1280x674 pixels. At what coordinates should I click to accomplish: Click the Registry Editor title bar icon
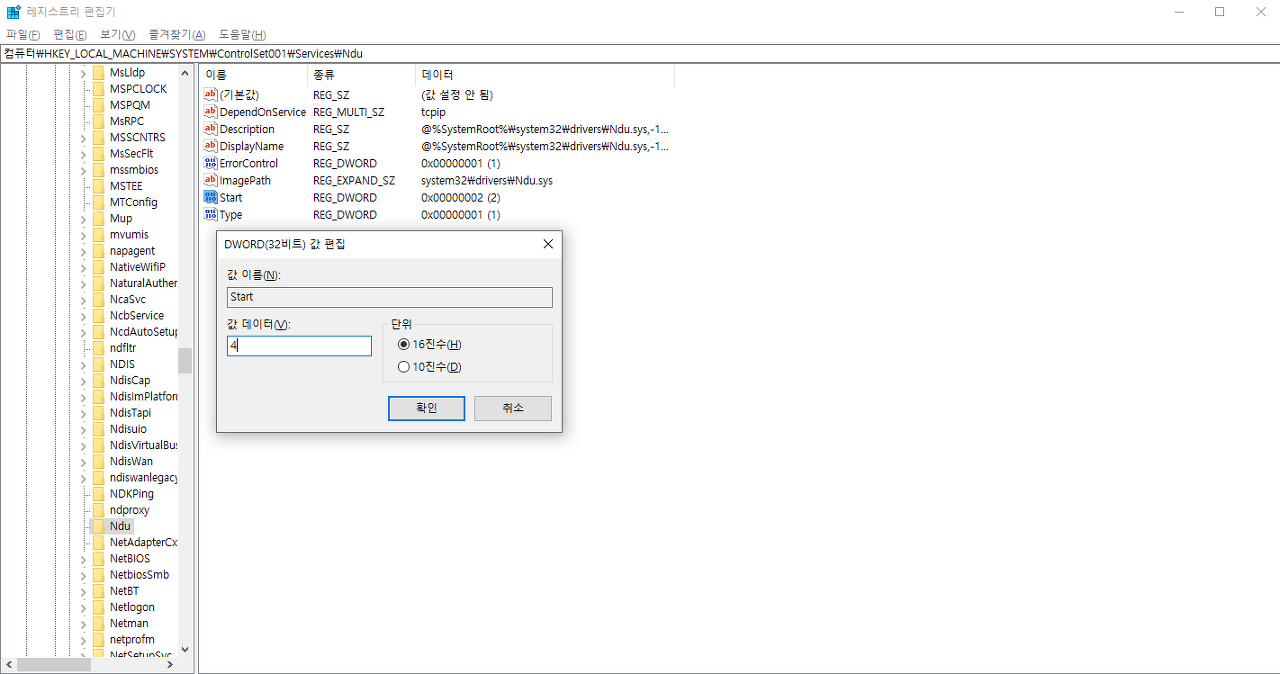14,12
